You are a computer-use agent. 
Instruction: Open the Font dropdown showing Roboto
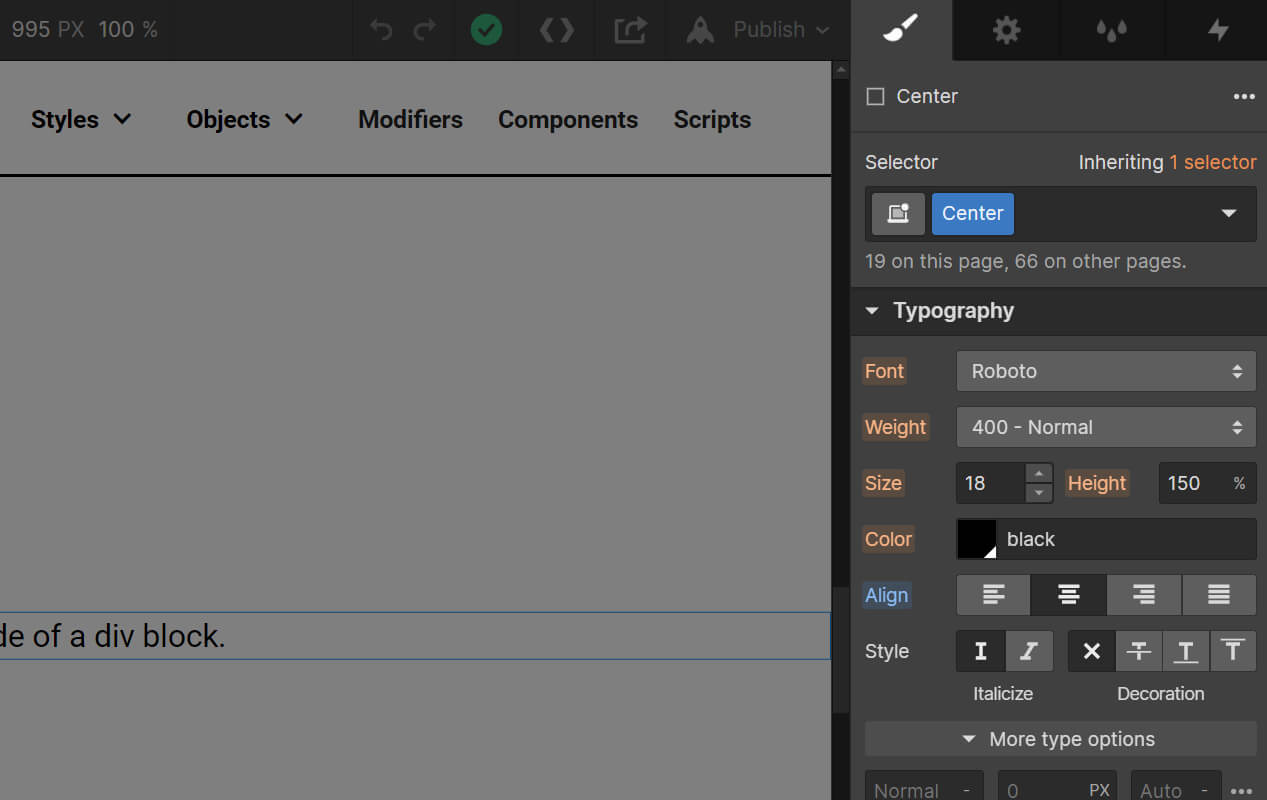click(1106, 371)
